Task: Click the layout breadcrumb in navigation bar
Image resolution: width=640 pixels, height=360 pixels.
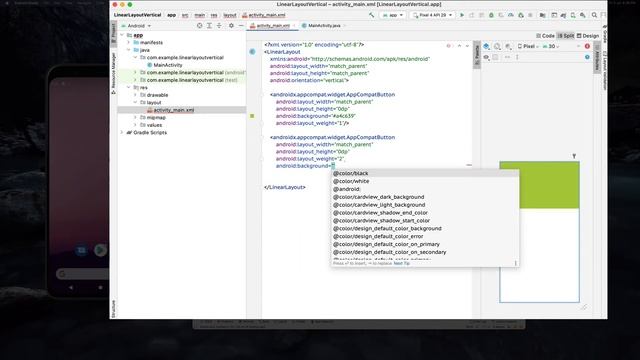Action: pos(230,15)
